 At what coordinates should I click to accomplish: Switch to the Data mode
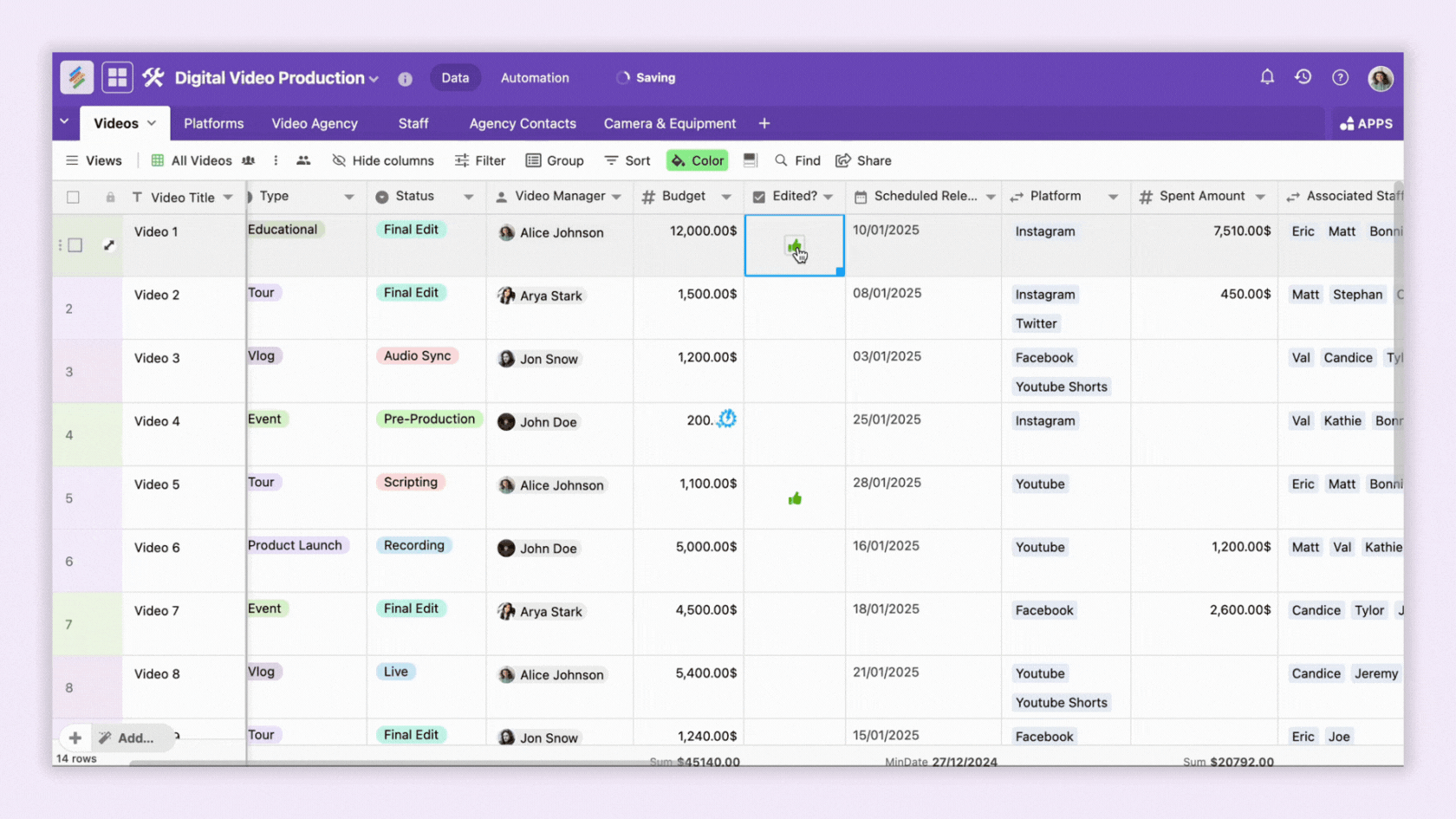pyautogui.click(x=455, y=78)
